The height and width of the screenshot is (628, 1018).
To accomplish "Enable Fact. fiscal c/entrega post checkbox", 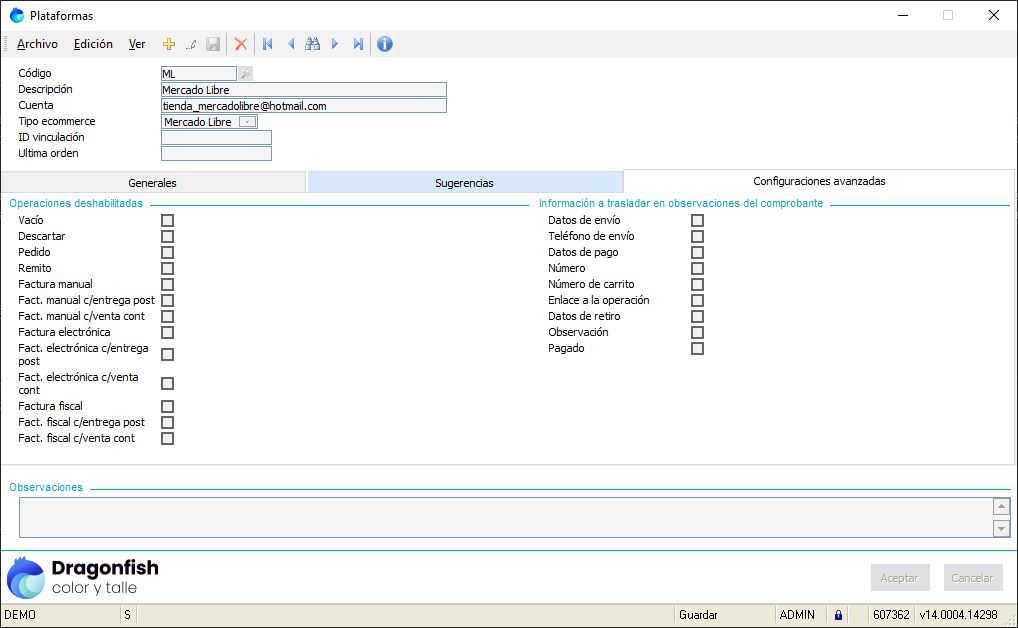I will click(168, 422).
